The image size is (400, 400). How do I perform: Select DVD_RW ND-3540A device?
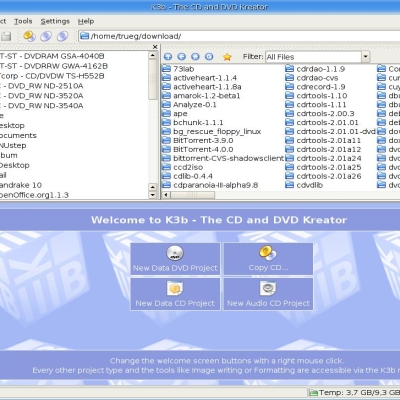coord(42,106)
